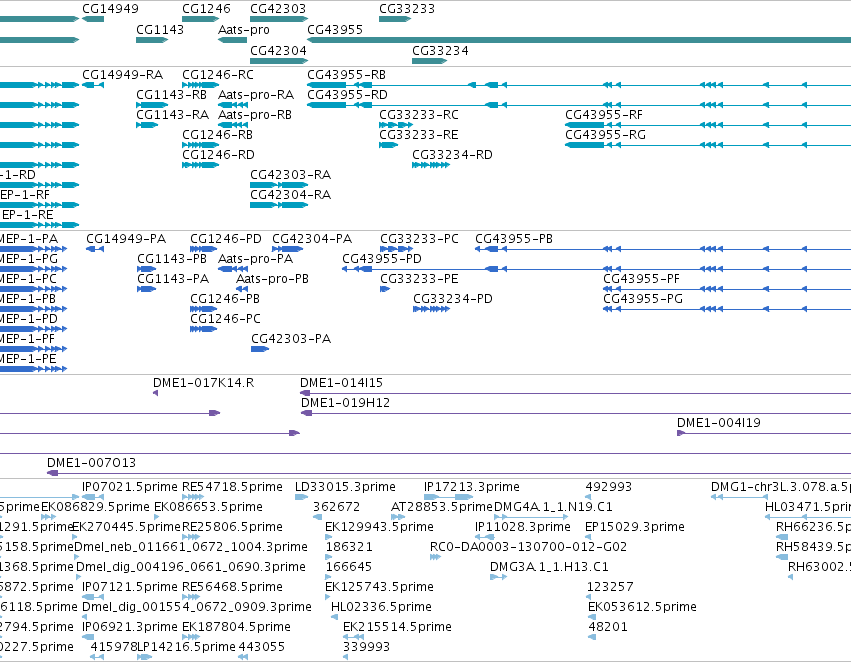Click EST LD33015.3prime label
The width and height of the screenshot is (851, 662).
point(345,487)
